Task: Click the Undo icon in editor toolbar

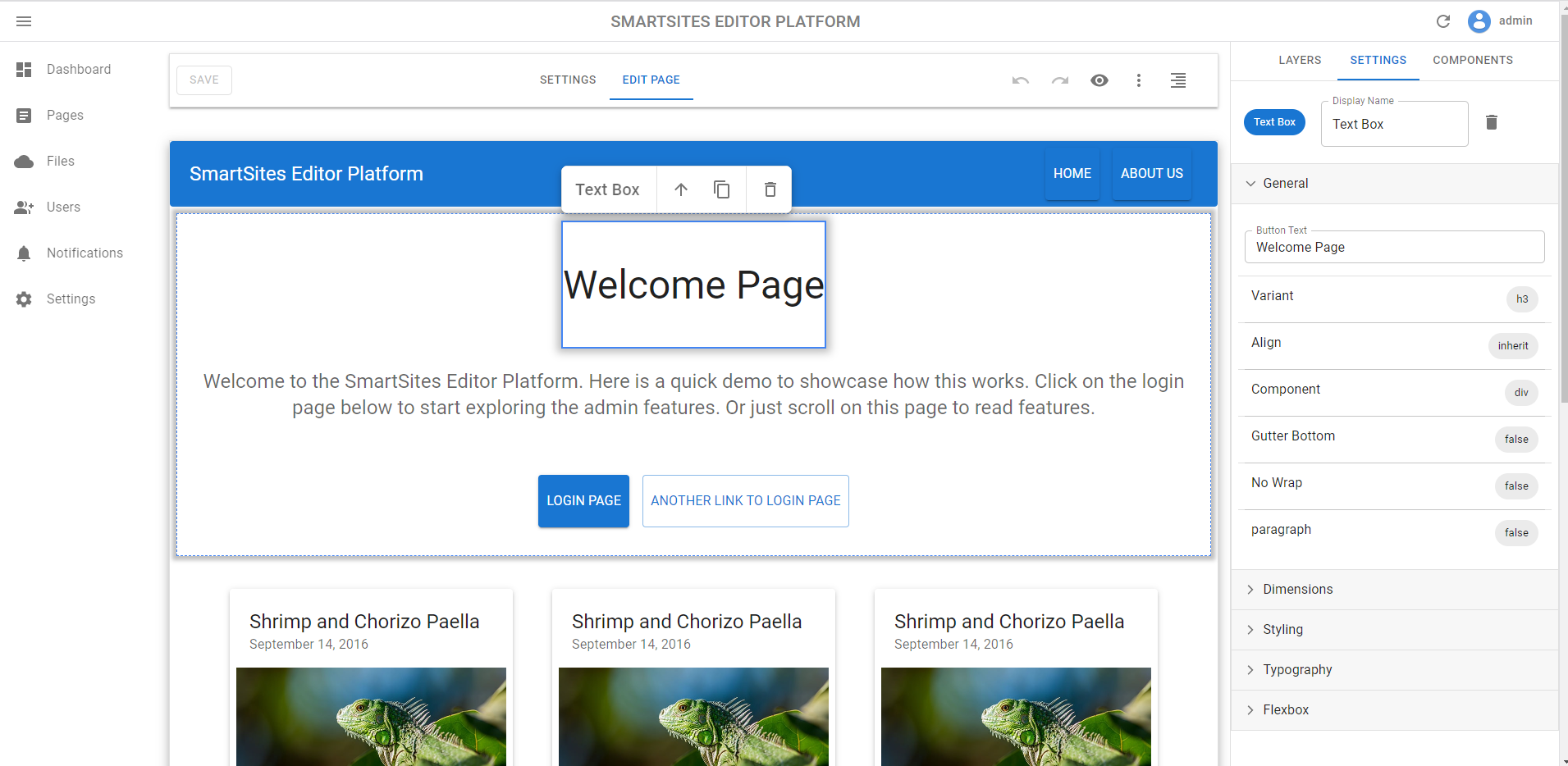Action: [x=1020, y=80]
